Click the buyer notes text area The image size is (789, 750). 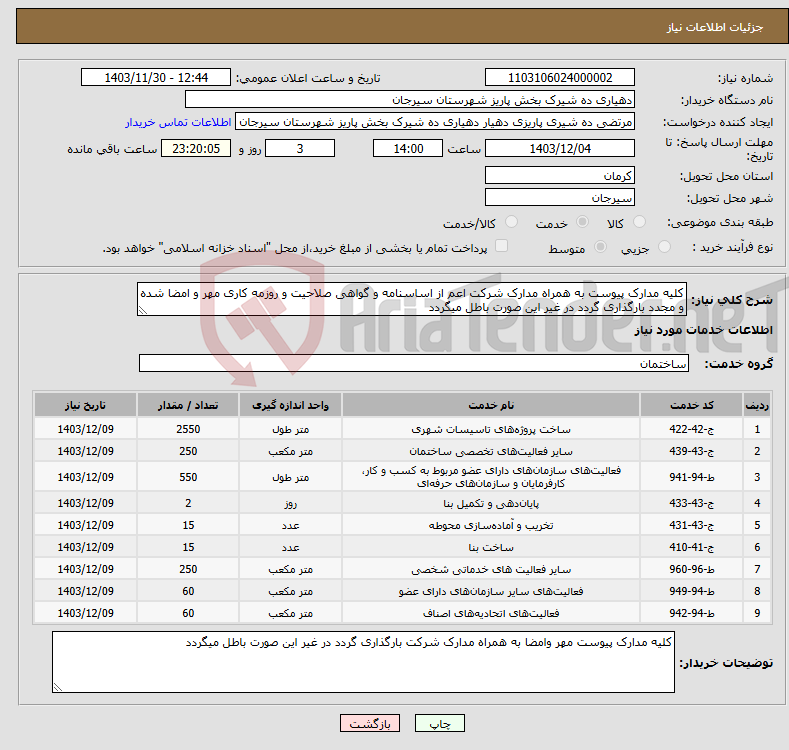coord(363,662)
